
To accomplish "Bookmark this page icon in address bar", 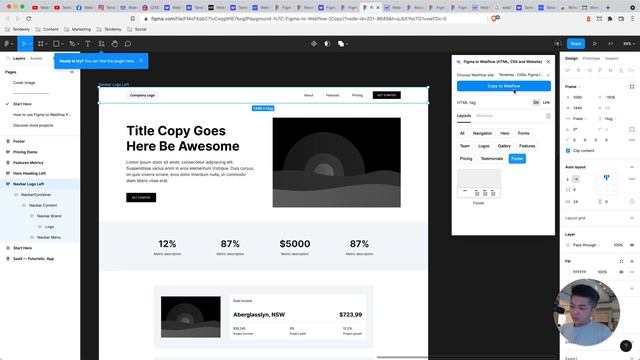I will (133, 18).
